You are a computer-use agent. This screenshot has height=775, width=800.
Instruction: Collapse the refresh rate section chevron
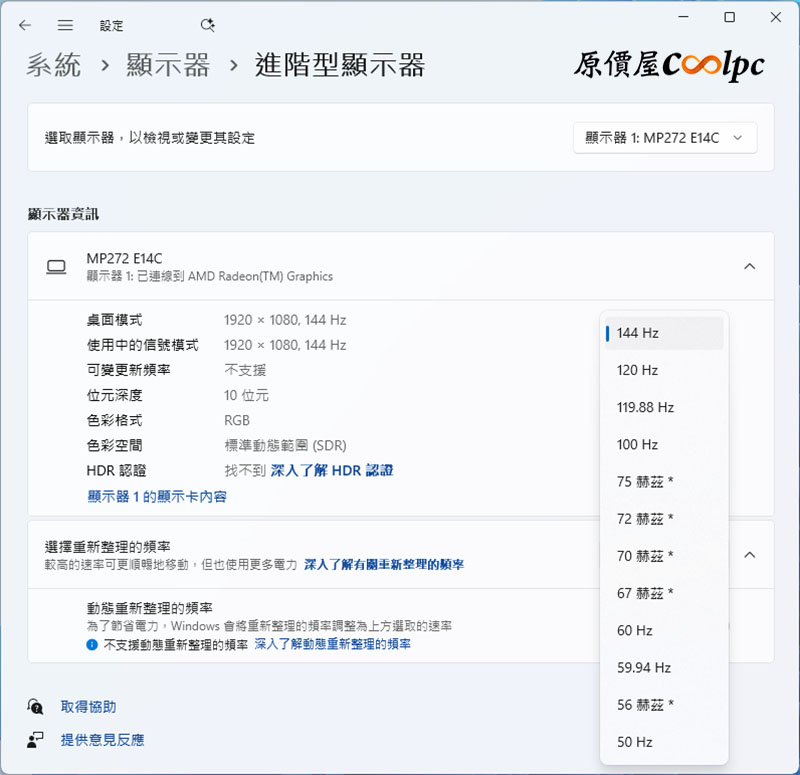click(749, 555)
